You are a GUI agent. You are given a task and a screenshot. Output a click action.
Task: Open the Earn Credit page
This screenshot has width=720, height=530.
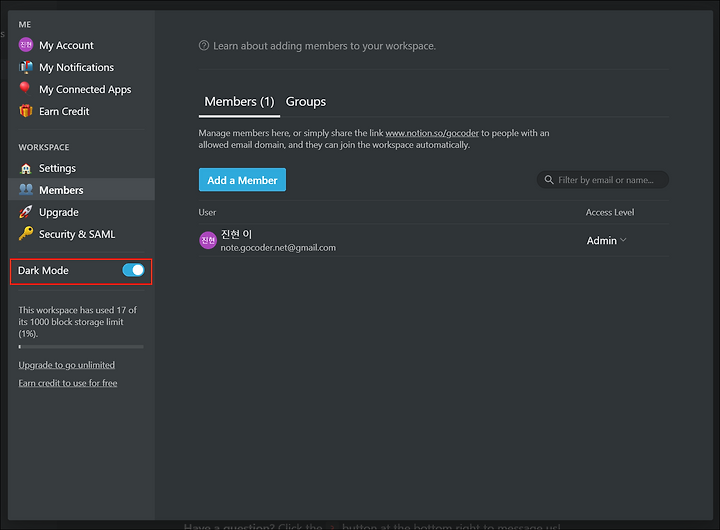[81, 111]
